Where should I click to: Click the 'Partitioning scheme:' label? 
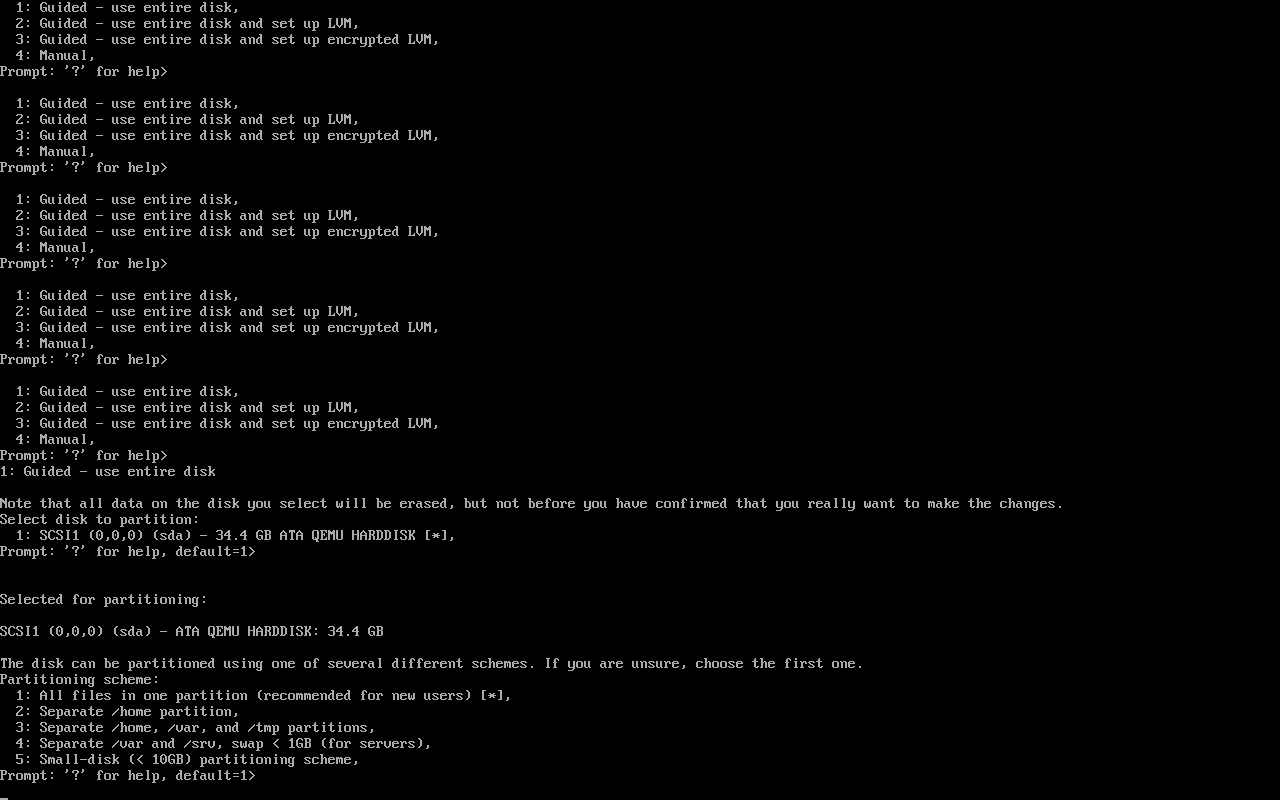pyautogui.click(x=80, y=679)
